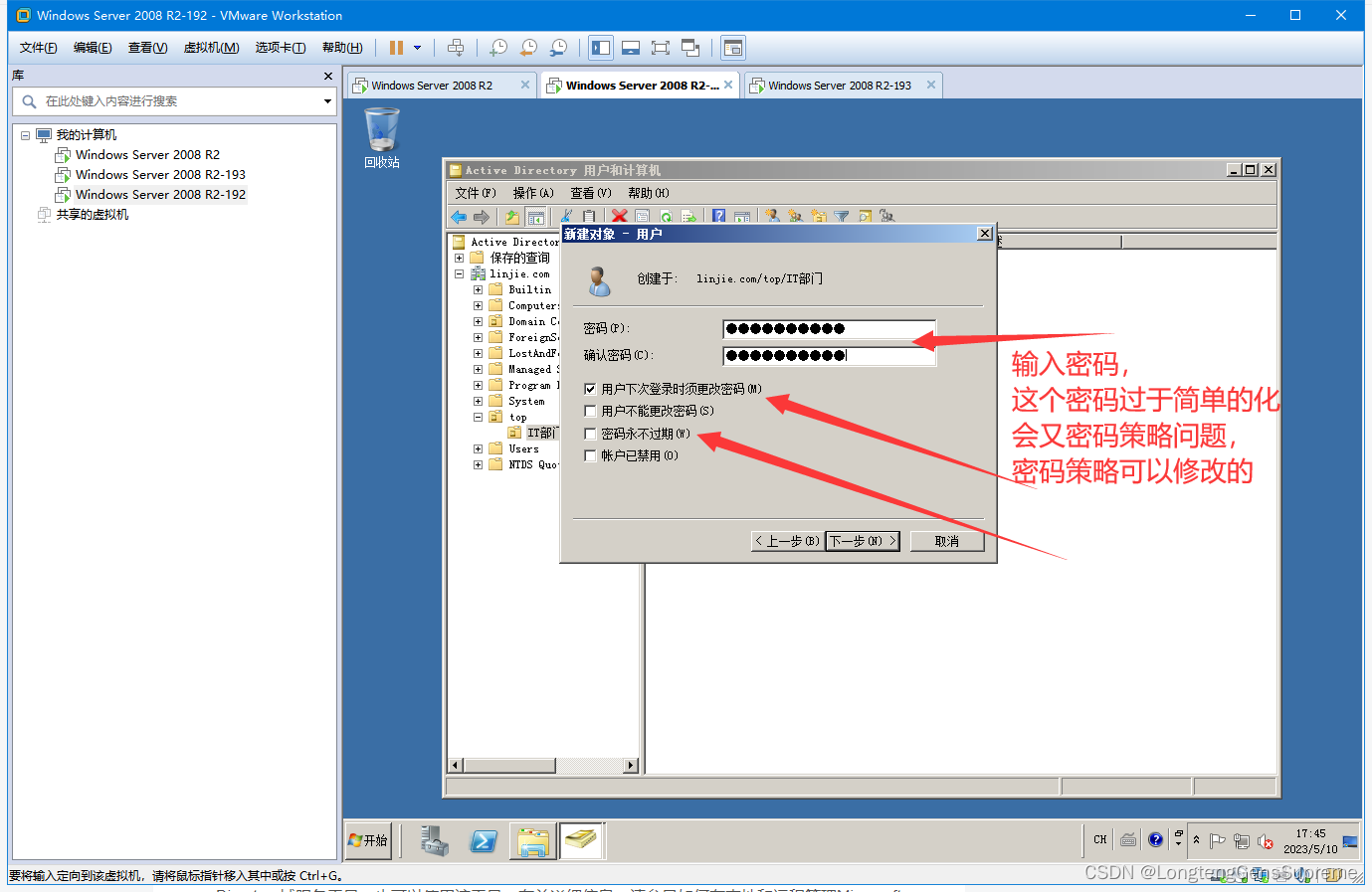Click the Forward arrow in Active Directory toolbar
The width and height of the screenshot is (1372, 892).
(x=482, y=217)
